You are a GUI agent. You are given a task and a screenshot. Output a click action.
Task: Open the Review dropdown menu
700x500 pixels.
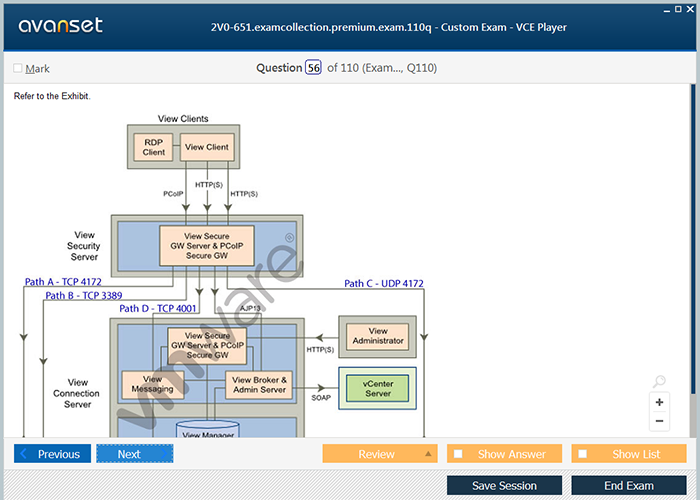pyautogui.click(x=380, y=454)
